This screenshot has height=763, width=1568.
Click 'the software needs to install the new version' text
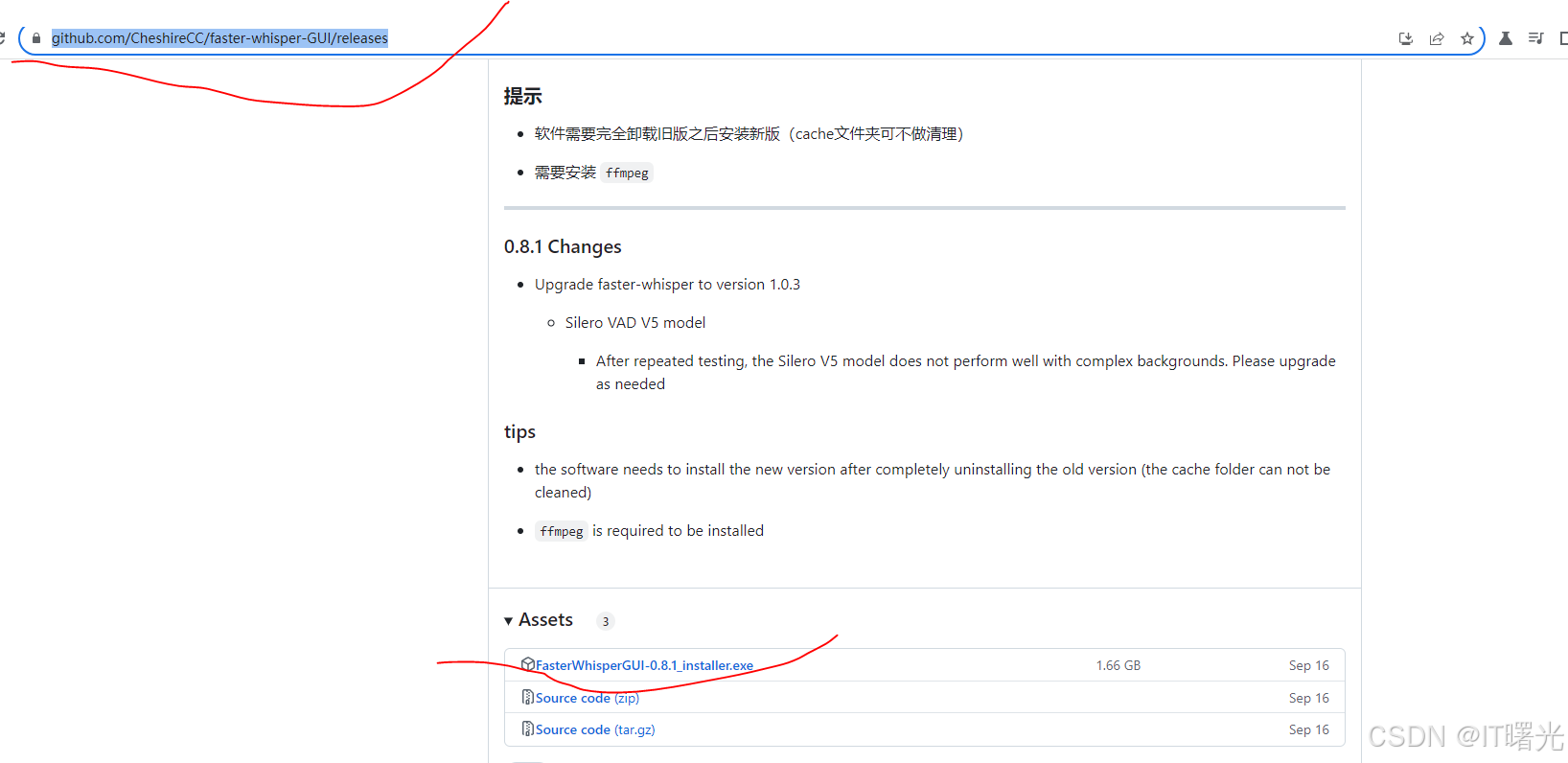tap(933, 481)
